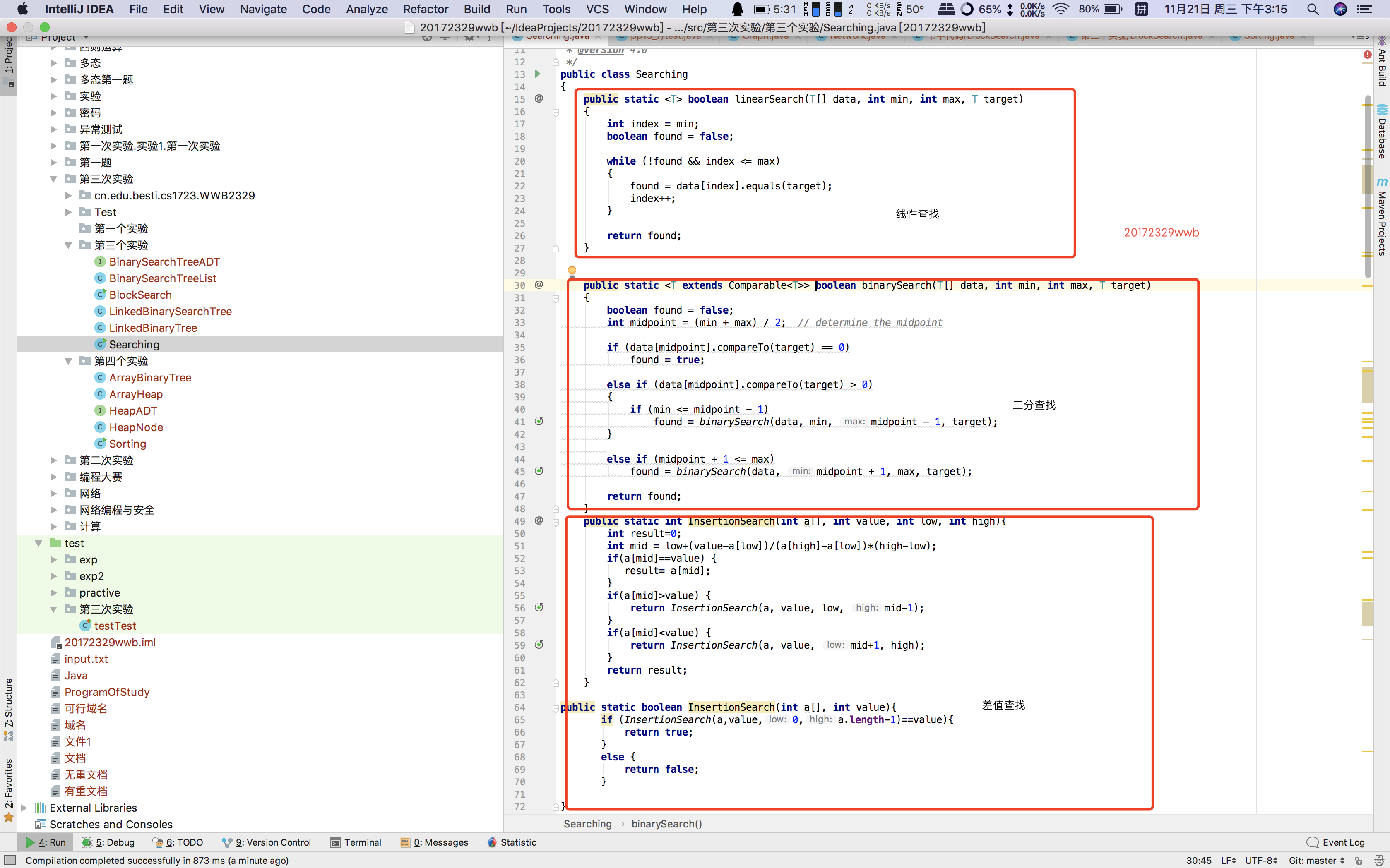Click the Siri icon in the menu bar
1390x868 pixels.
click(x=1340, y=9)
